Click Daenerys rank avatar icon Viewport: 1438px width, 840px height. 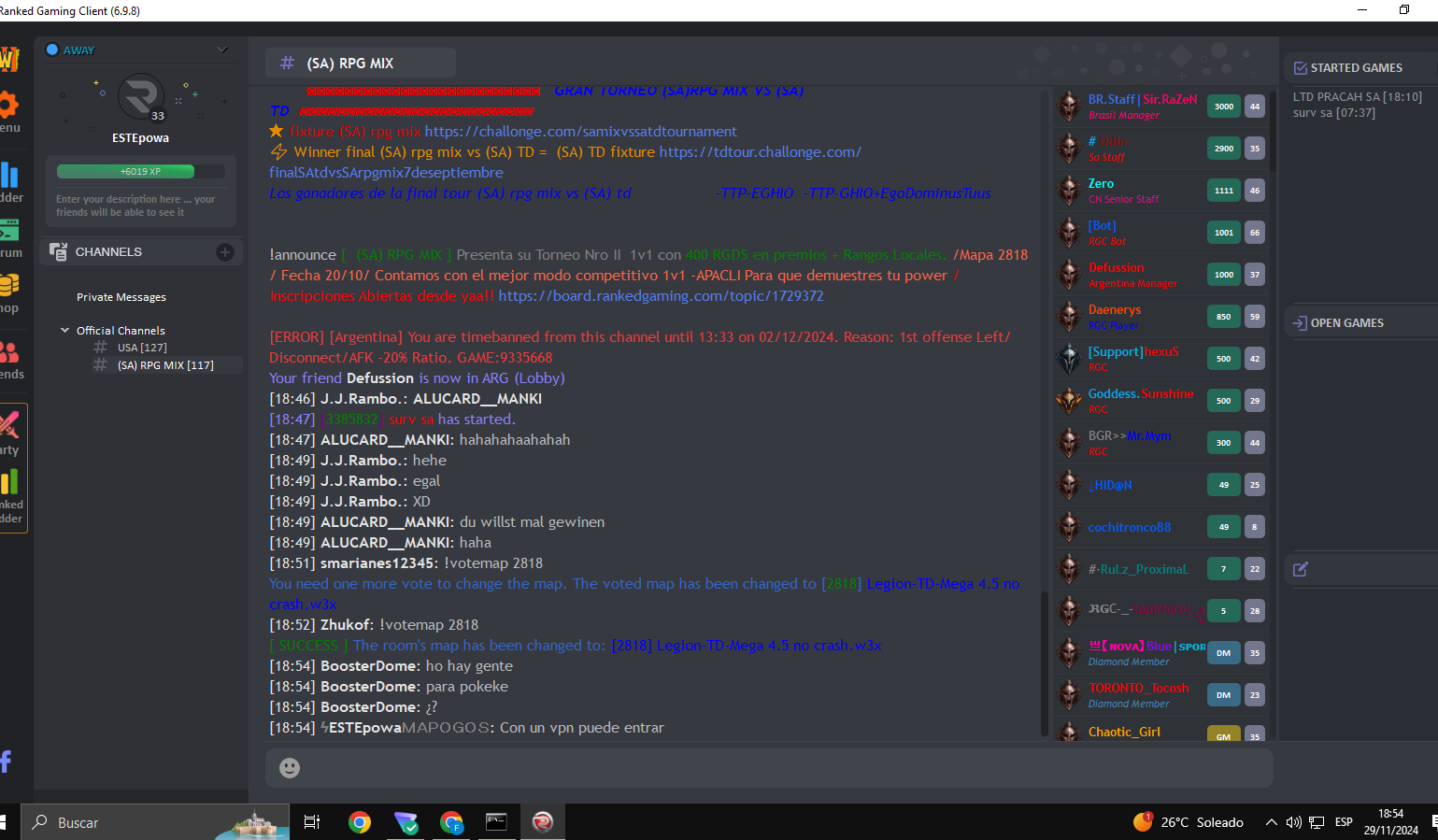coord(1069,317)
